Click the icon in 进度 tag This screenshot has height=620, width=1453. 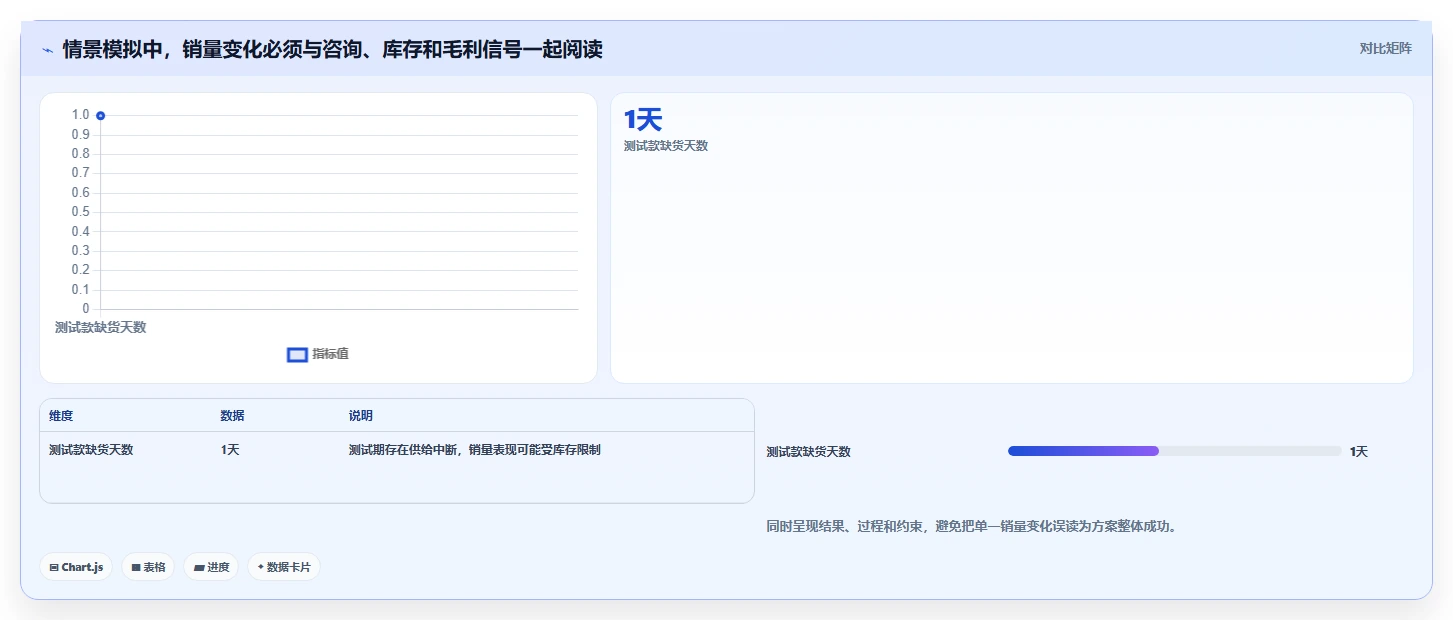[199, 567]
